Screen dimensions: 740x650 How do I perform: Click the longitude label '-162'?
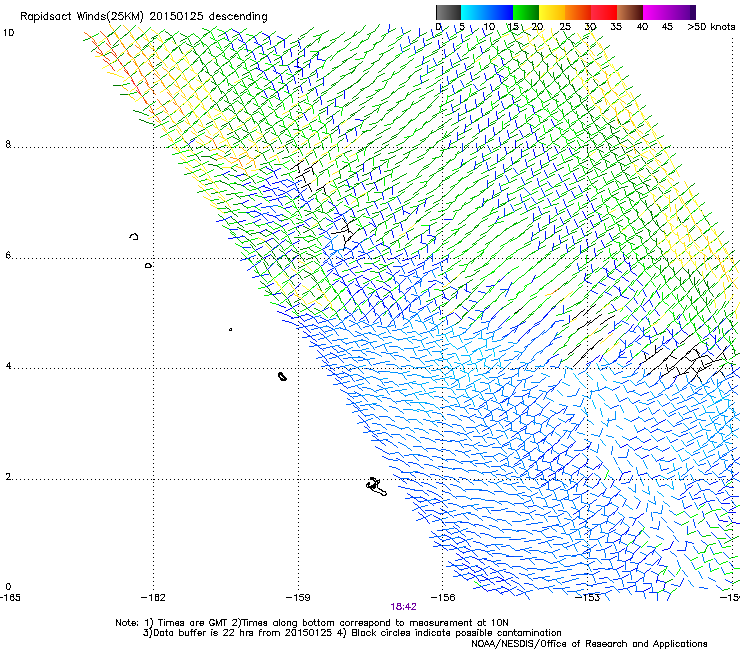click(153, 598)
